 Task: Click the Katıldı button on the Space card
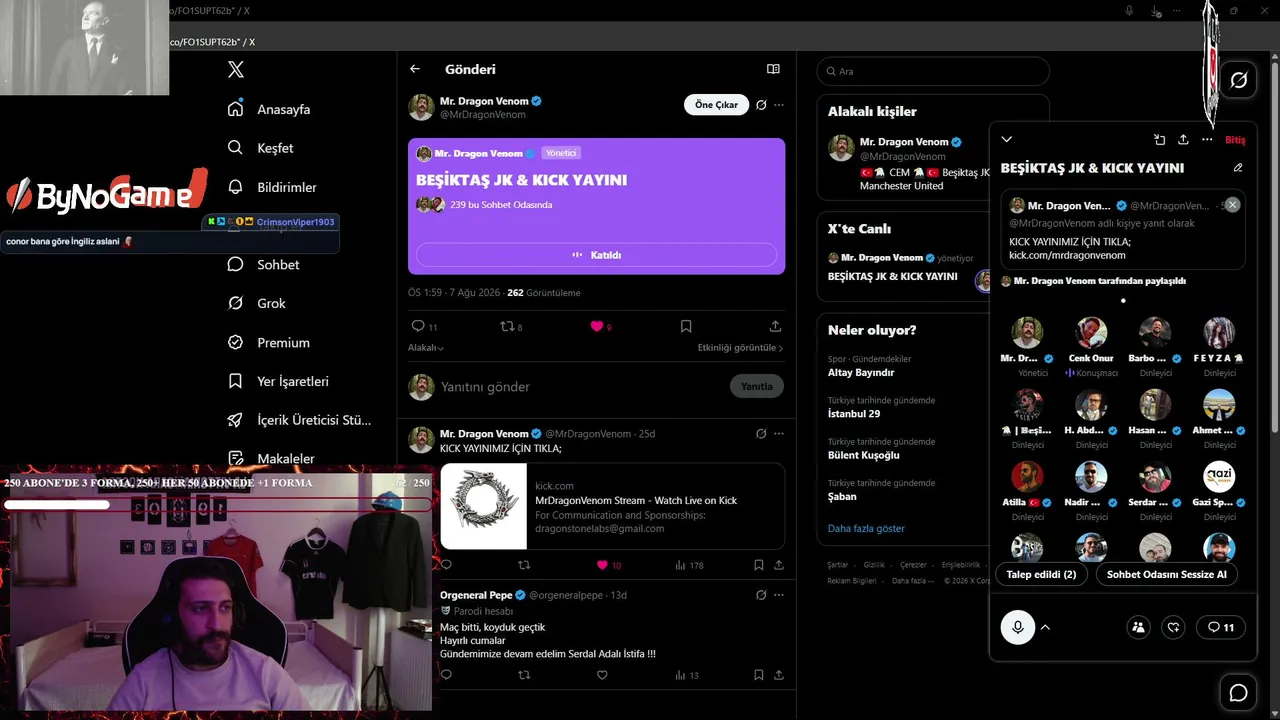pos(596,255)
